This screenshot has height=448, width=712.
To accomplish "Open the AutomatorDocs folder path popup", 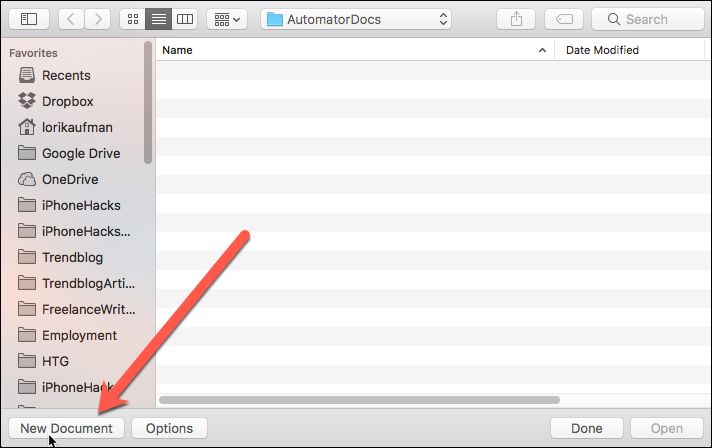I will (x=356, y=19).
